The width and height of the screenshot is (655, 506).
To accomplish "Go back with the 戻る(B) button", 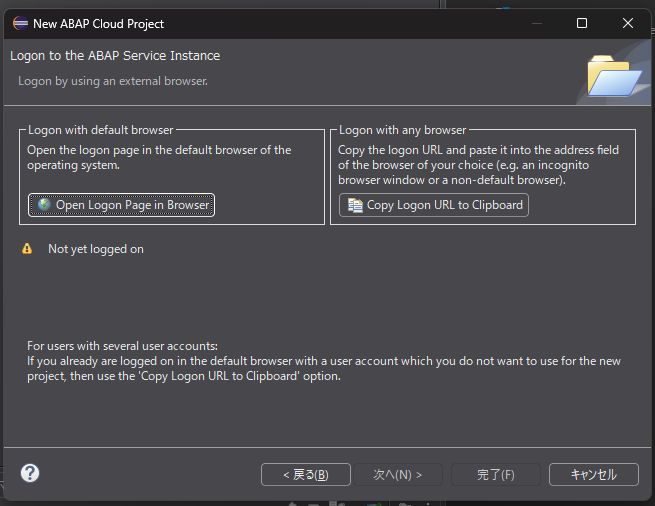I will (x=305, y=474).
